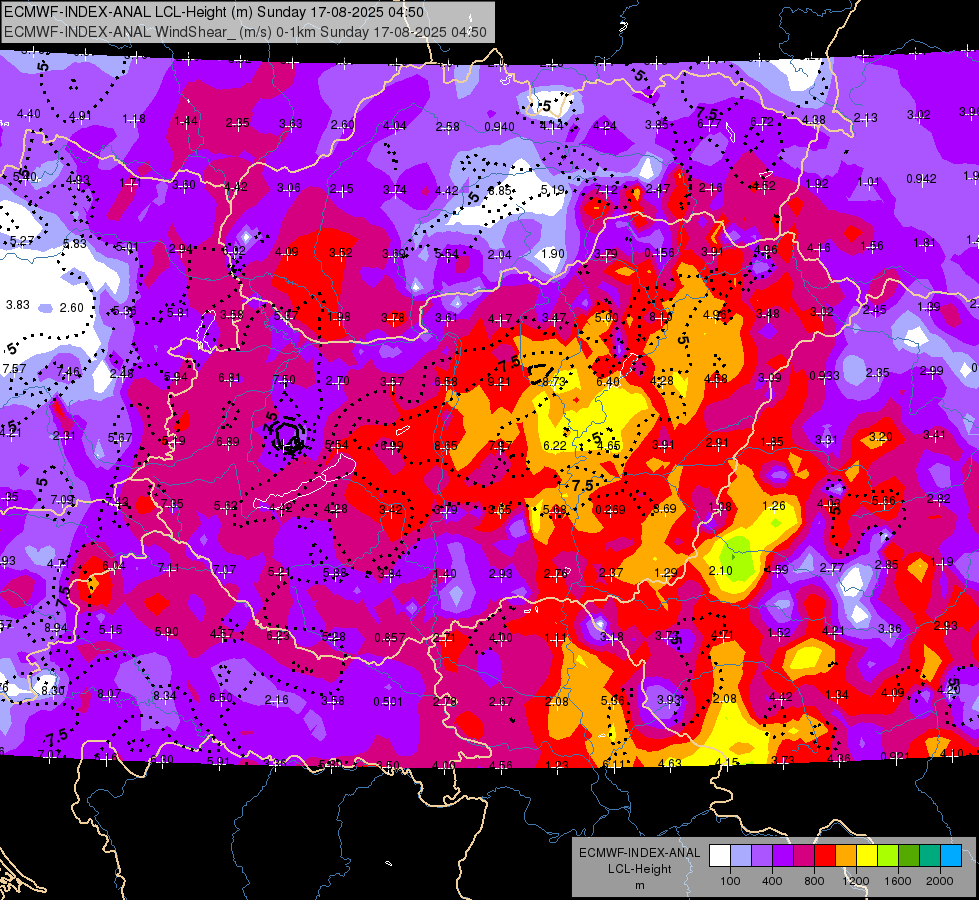
Task: Click the '1200' legend scale label
Action: click(x=855, y=881)
